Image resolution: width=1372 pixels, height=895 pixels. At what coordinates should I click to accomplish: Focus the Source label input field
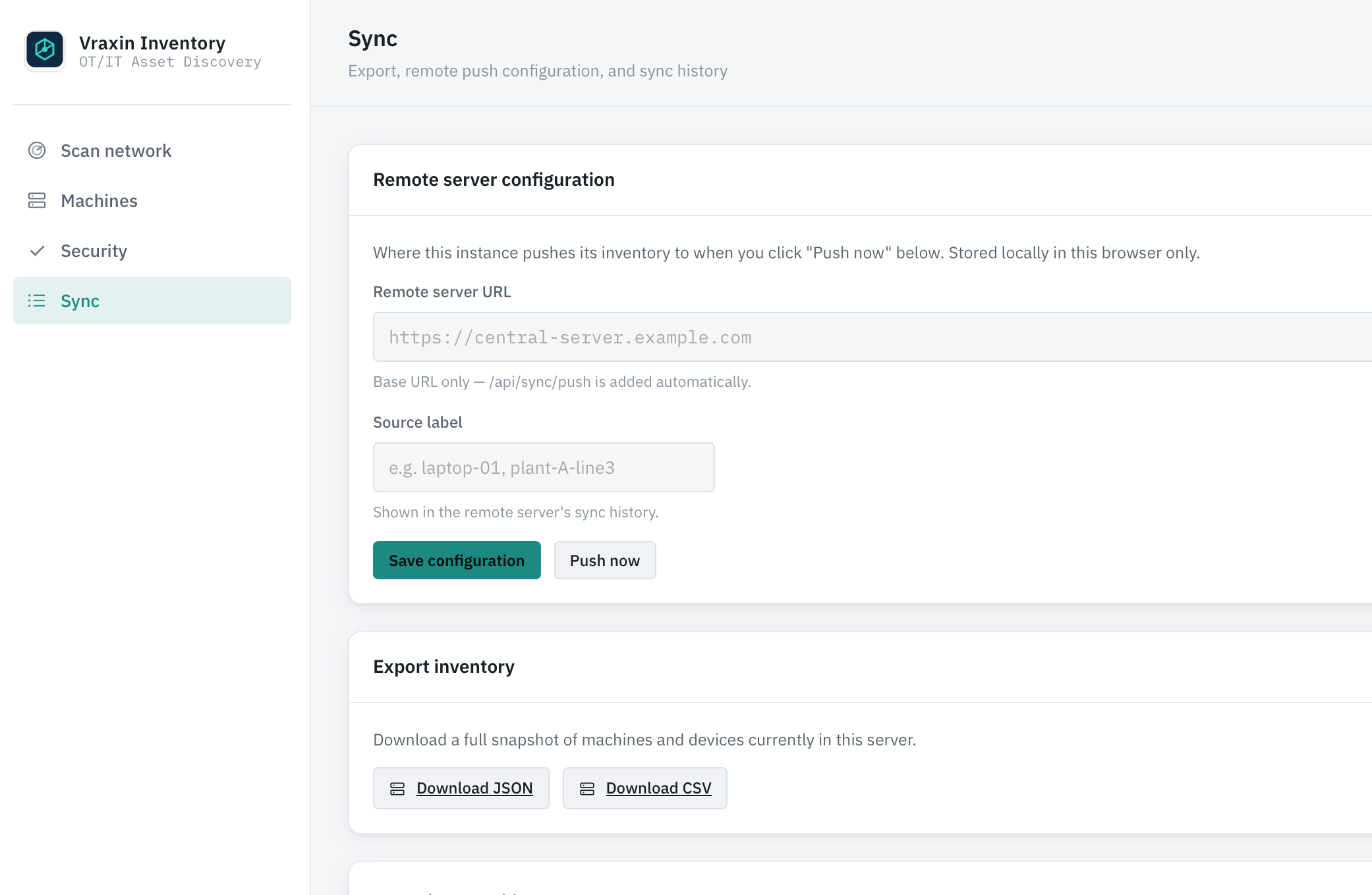544,467
